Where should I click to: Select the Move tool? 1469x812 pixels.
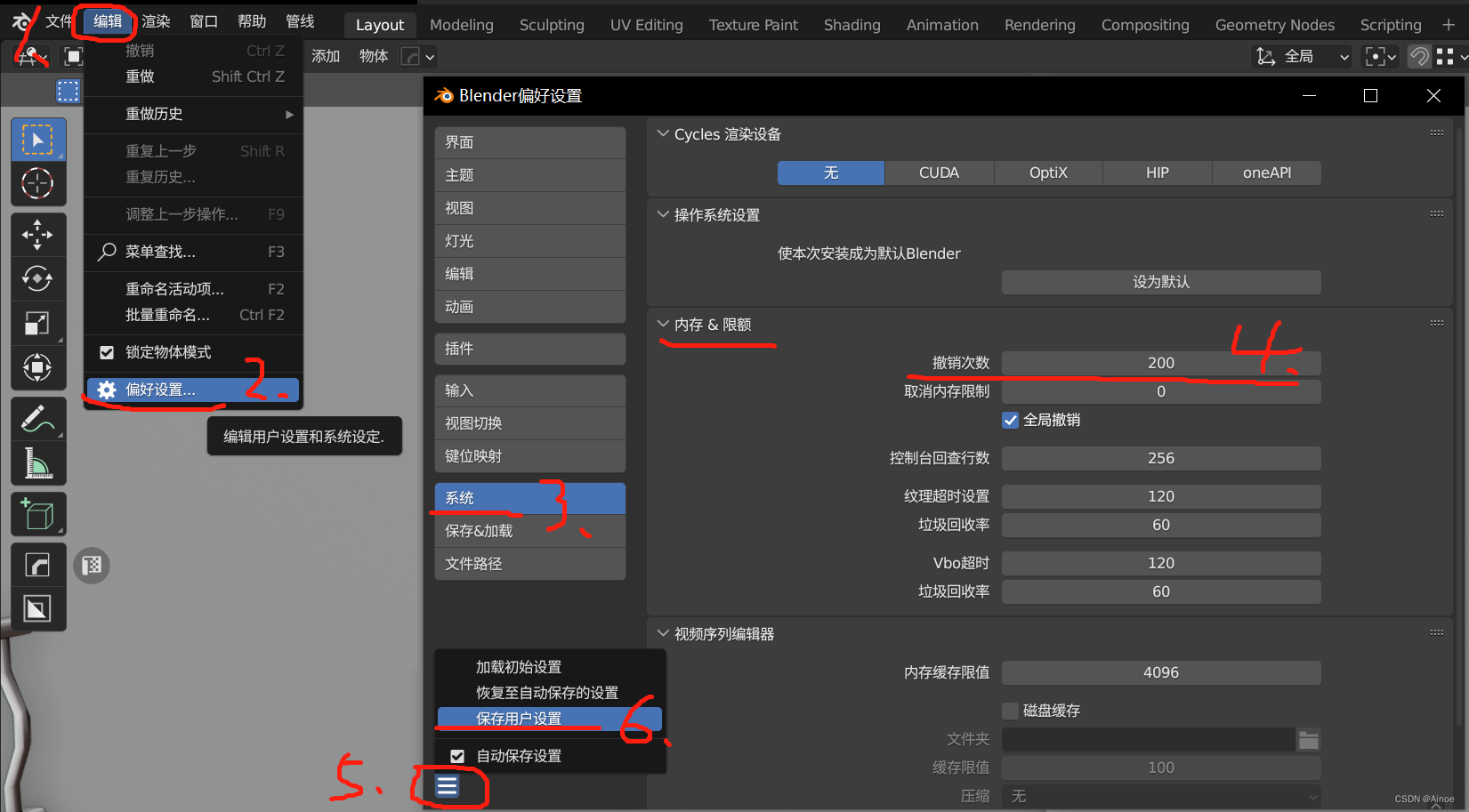(x=37, y=235)
